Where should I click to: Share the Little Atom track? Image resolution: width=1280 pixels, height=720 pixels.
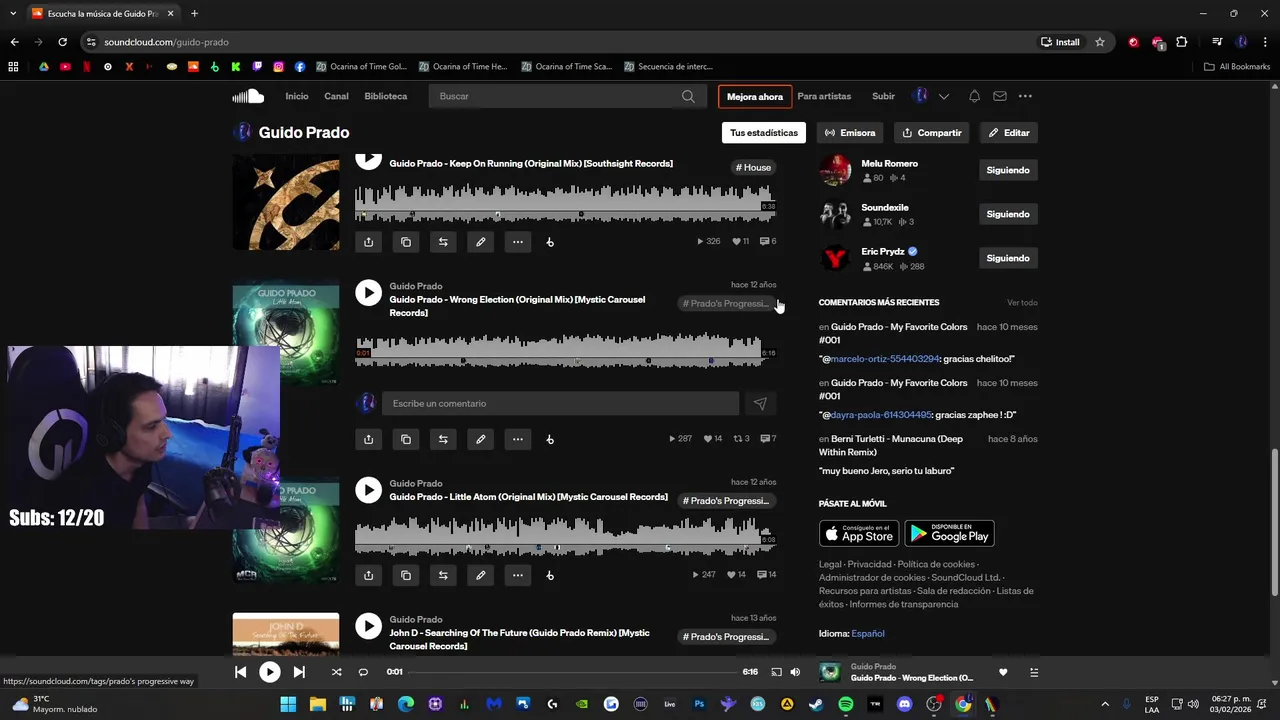coord(369,575)
